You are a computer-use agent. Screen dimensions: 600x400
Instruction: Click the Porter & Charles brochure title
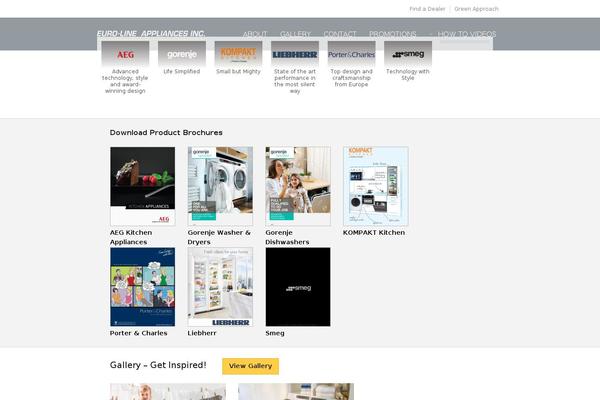[x=139, y=333]
